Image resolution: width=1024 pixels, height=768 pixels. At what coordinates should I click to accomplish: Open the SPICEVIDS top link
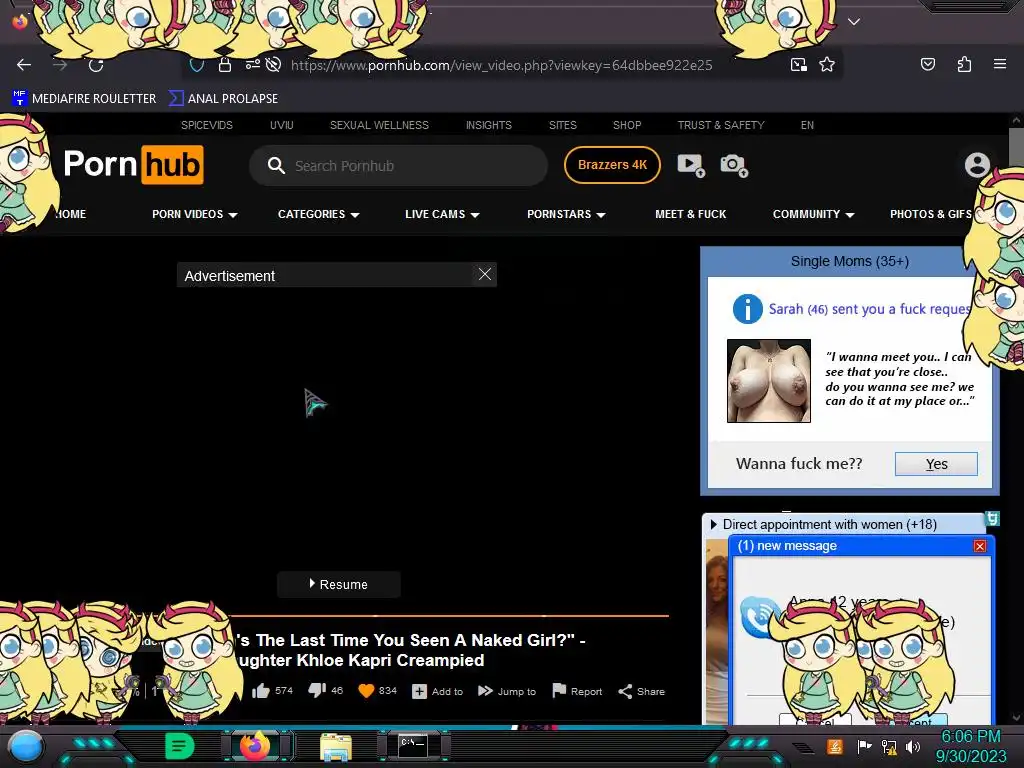coord(206,125)
